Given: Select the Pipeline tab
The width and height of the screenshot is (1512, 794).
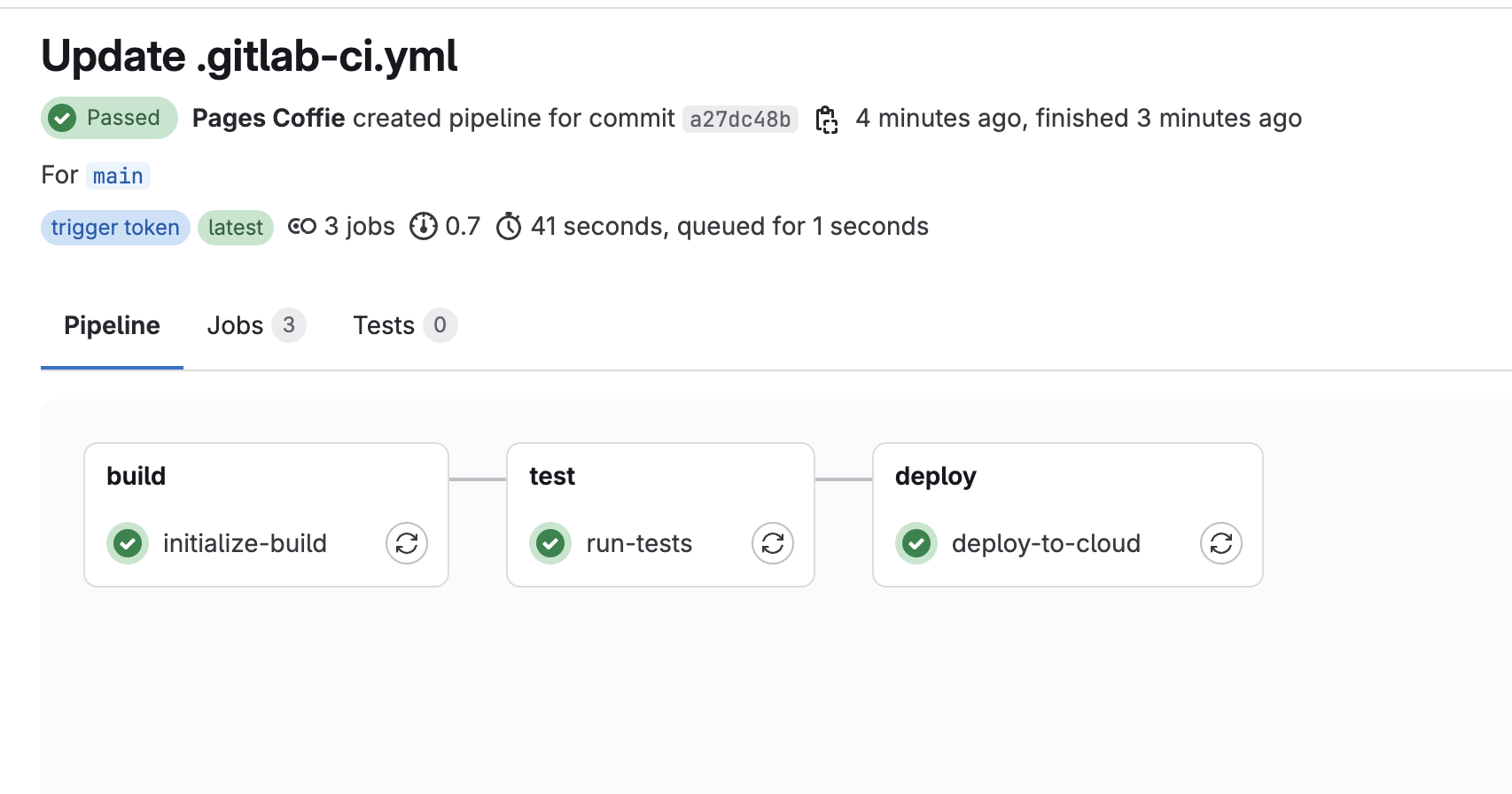Looking at the screenshot, I should click(112, 325).
